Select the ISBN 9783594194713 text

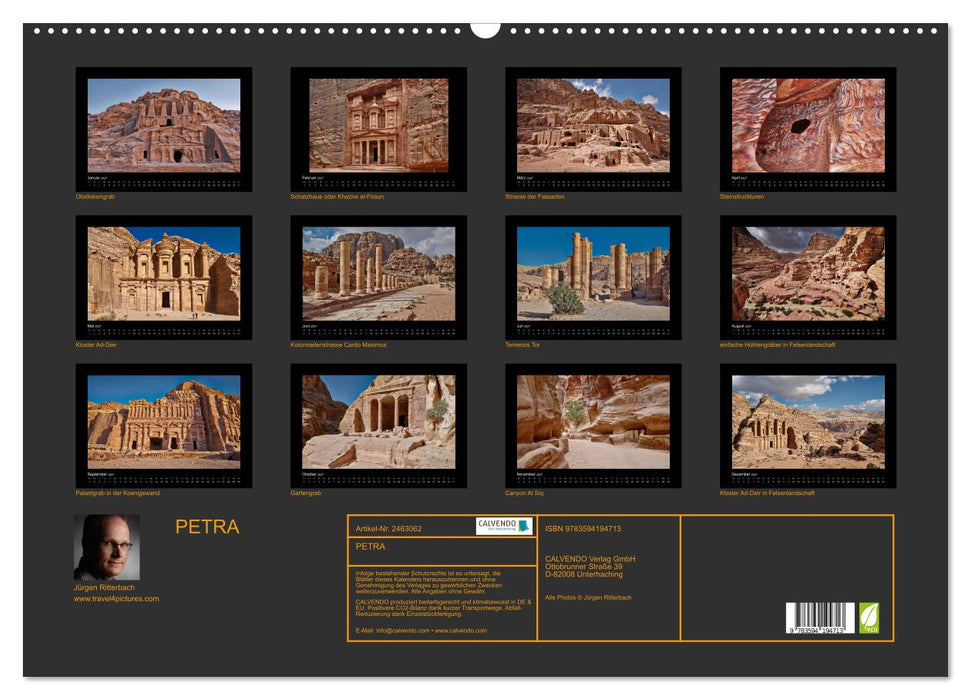pos(583,528)
